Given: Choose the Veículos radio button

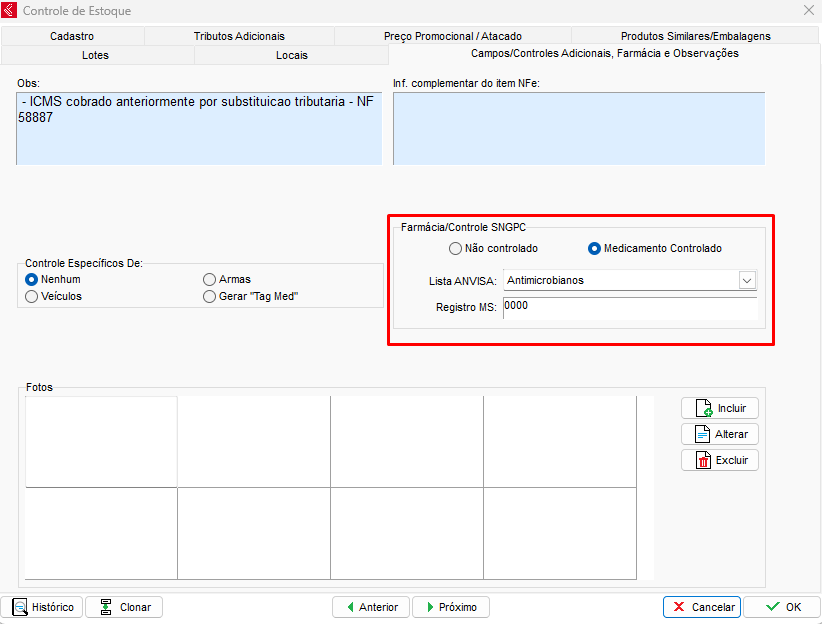Looking at the screenshot, I should 32,296.
